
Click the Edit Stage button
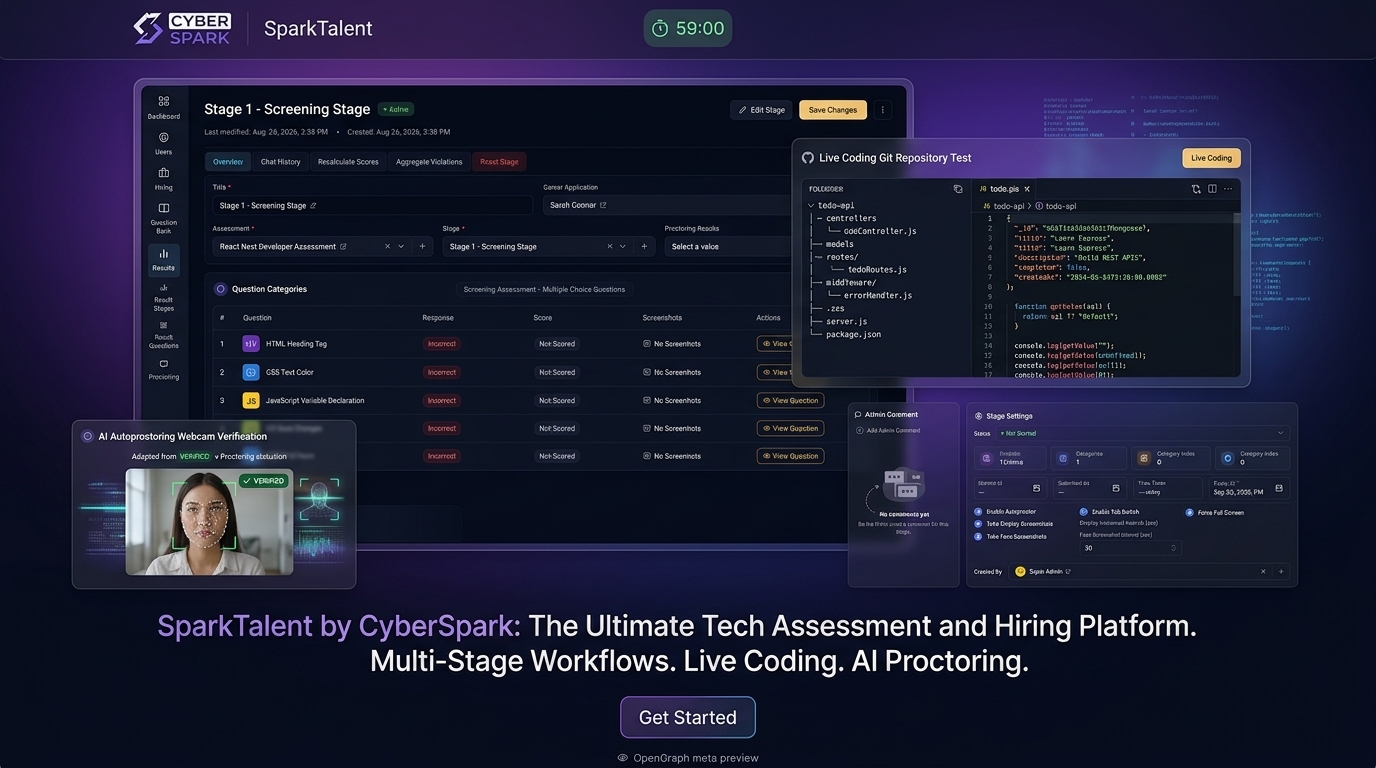pyautogui.click(x=762, y=110)
